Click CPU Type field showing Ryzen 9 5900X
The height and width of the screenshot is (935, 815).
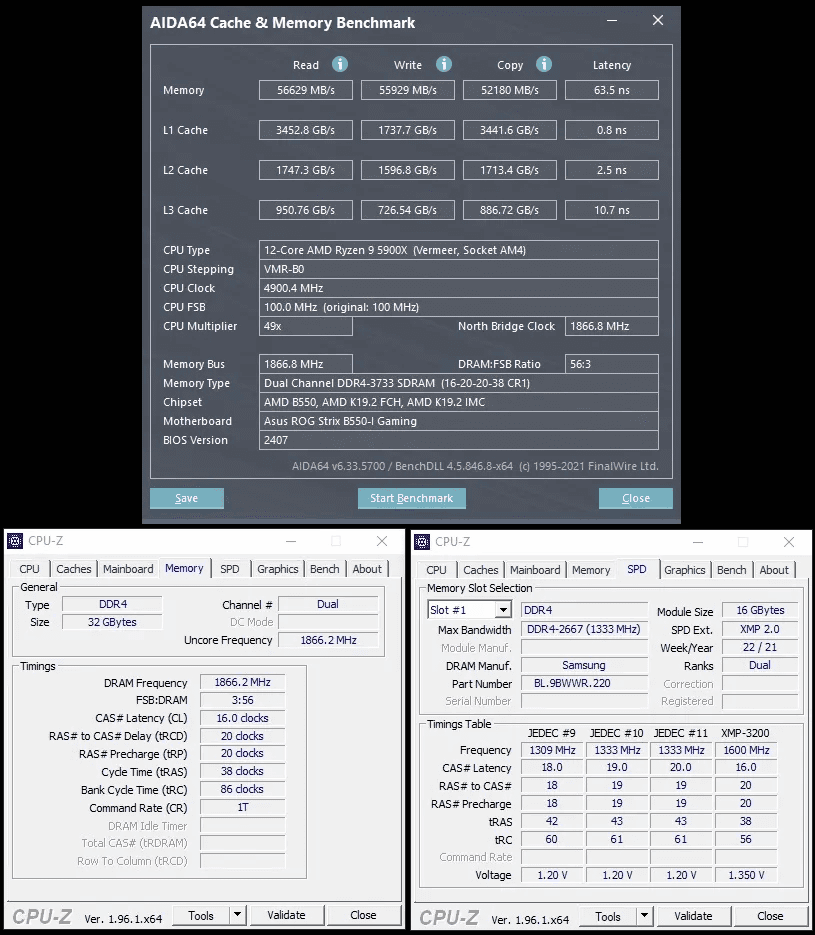pyautogui.click(x=458, y=250)
